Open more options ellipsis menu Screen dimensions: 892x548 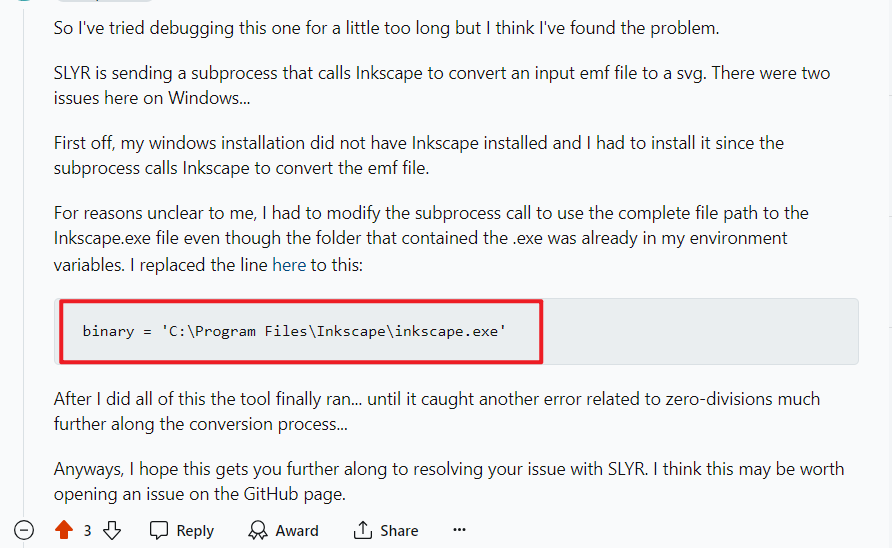(459, 530)
